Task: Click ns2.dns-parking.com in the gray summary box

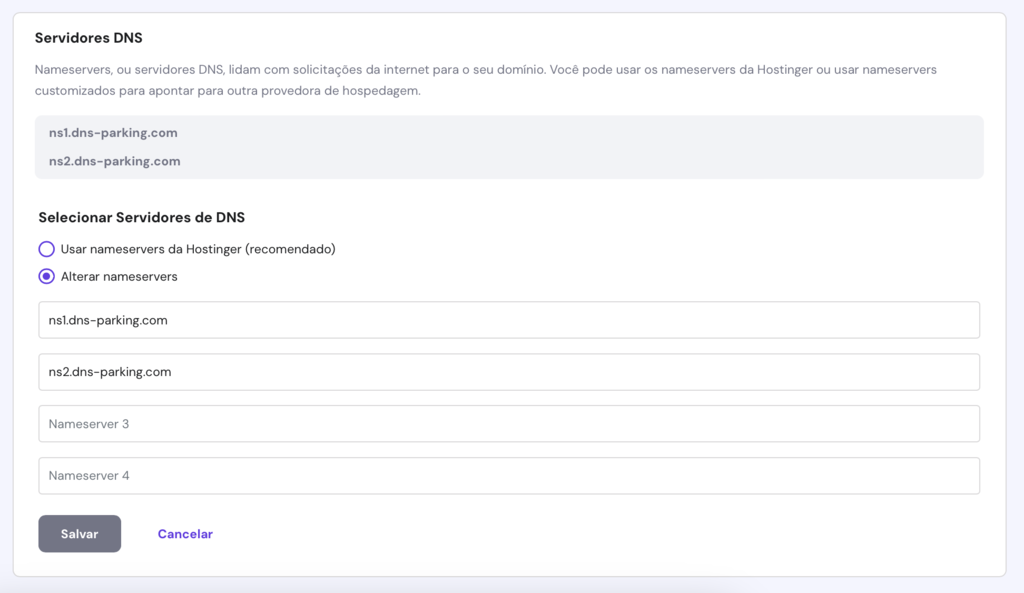Action: (114, 160)
